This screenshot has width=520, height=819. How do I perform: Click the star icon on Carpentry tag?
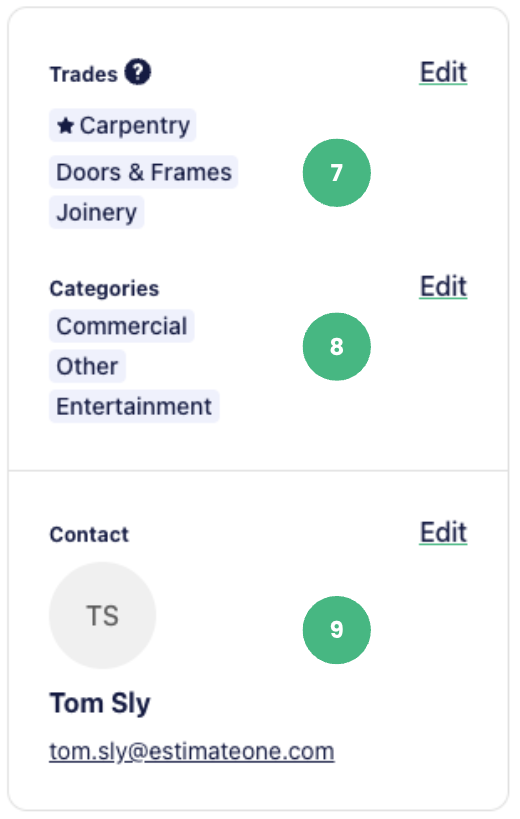(x=65, y=125)
